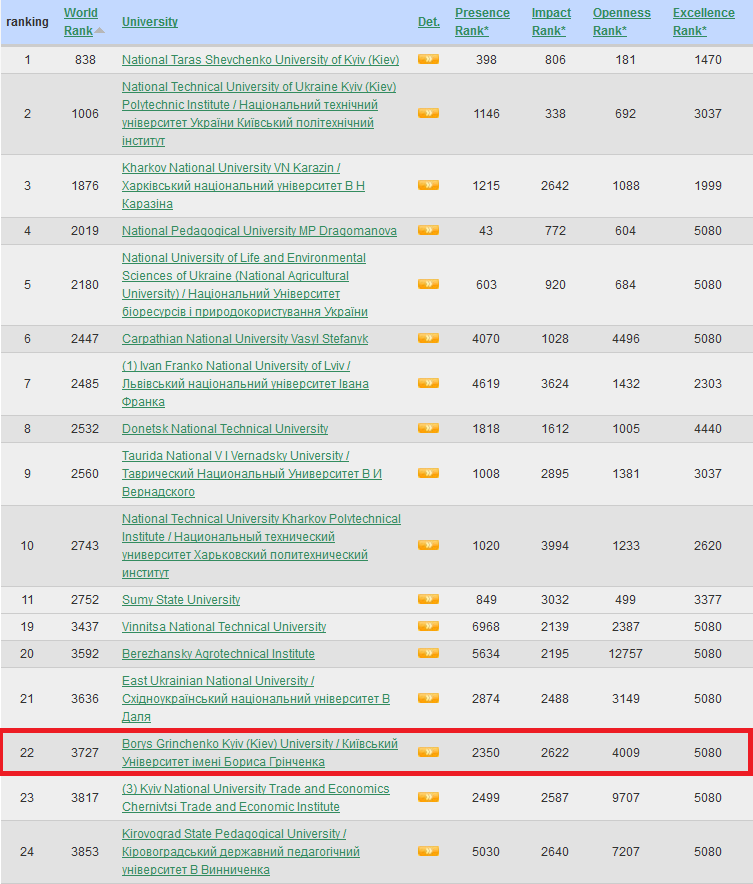Open details icon for Life and Environmental Sciences university
Image resolution: width=753 pixels, height=884 pixels.
click(x=428, y=284)
